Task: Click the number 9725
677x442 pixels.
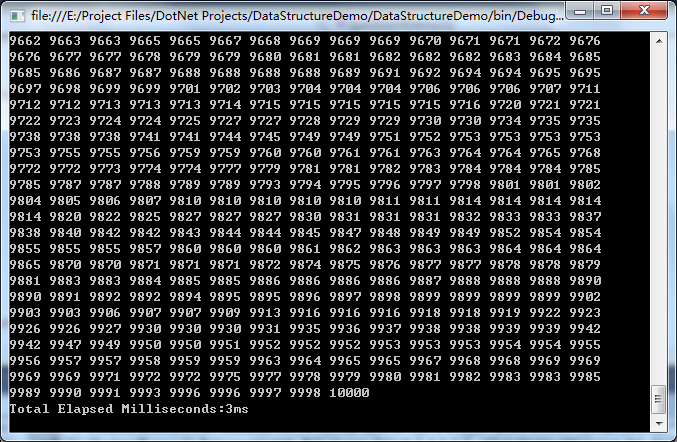Action: [x=185, y=121]
